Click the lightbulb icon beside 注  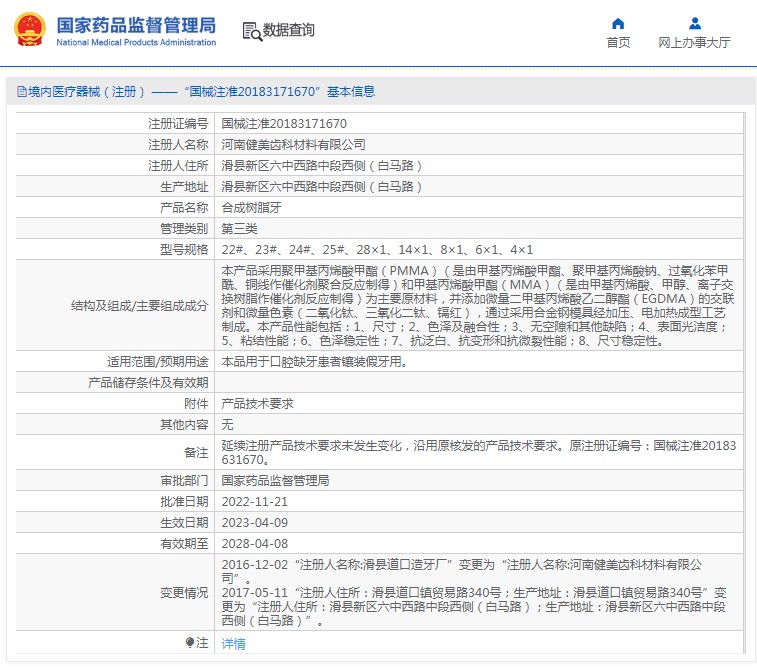coord(190,642)
